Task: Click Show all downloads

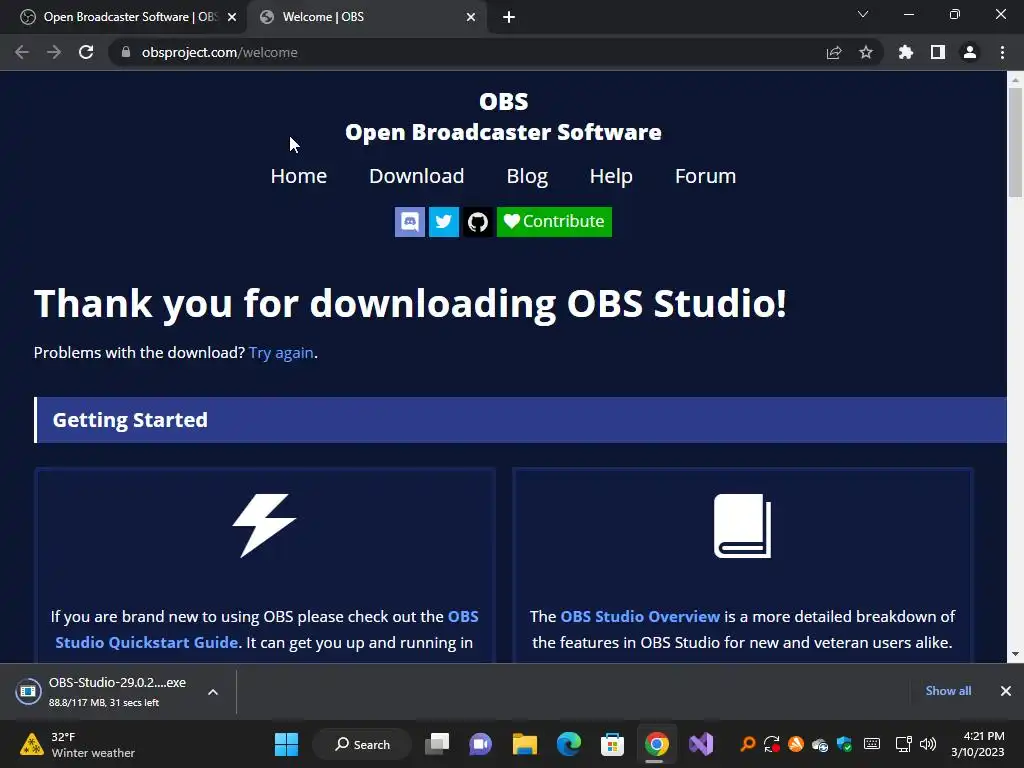Action: coord(948,691)
